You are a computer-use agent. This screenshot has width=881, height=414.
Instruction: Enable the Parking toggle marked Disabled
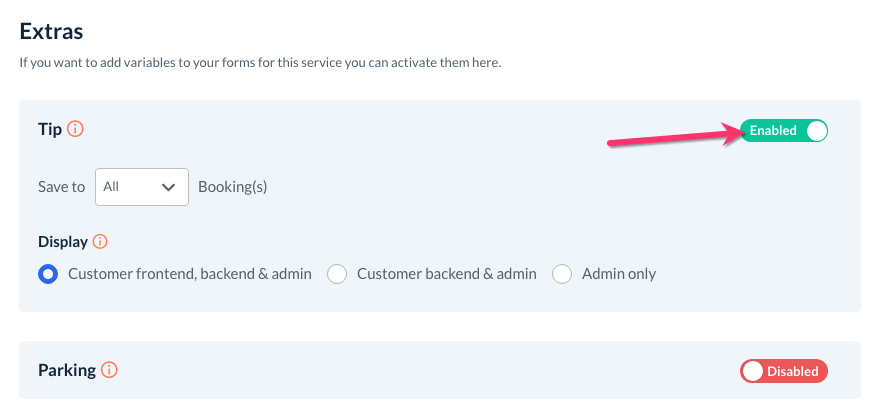(x=784, y=371)
